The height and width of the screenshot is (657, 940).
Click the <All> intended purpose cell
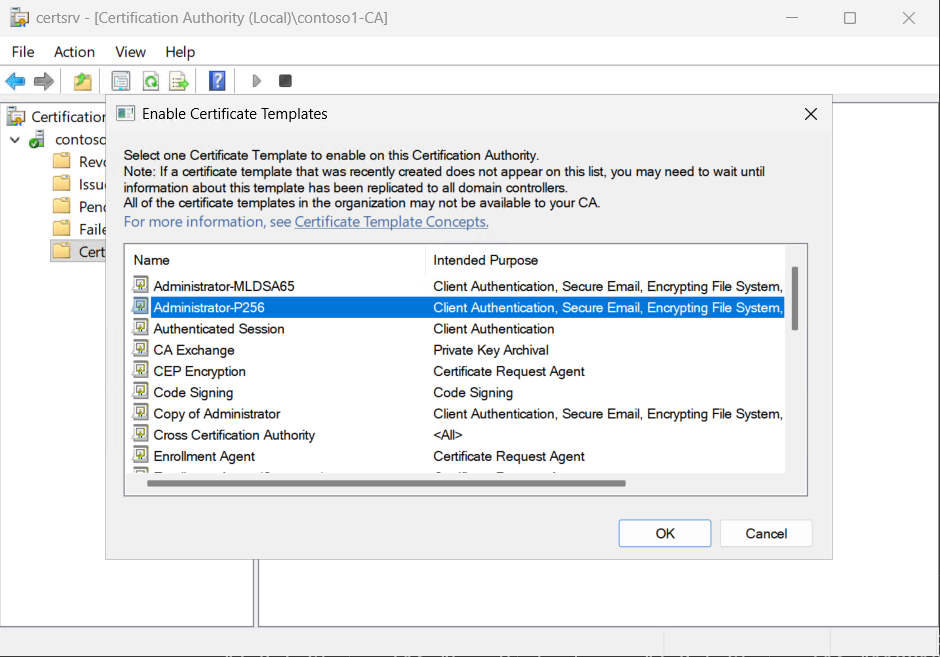pos(448,435)
